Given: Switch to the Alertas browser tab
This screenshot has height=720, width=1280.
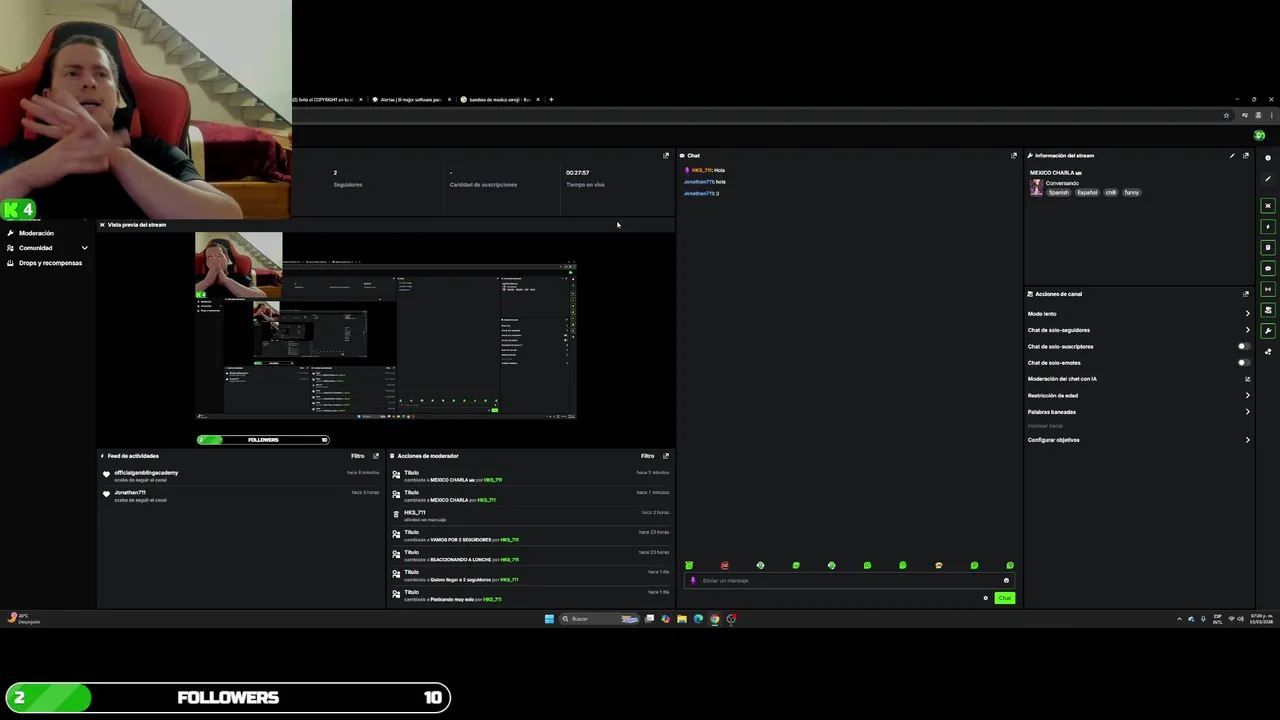Looking at the screenshot, I should point(410,100).
